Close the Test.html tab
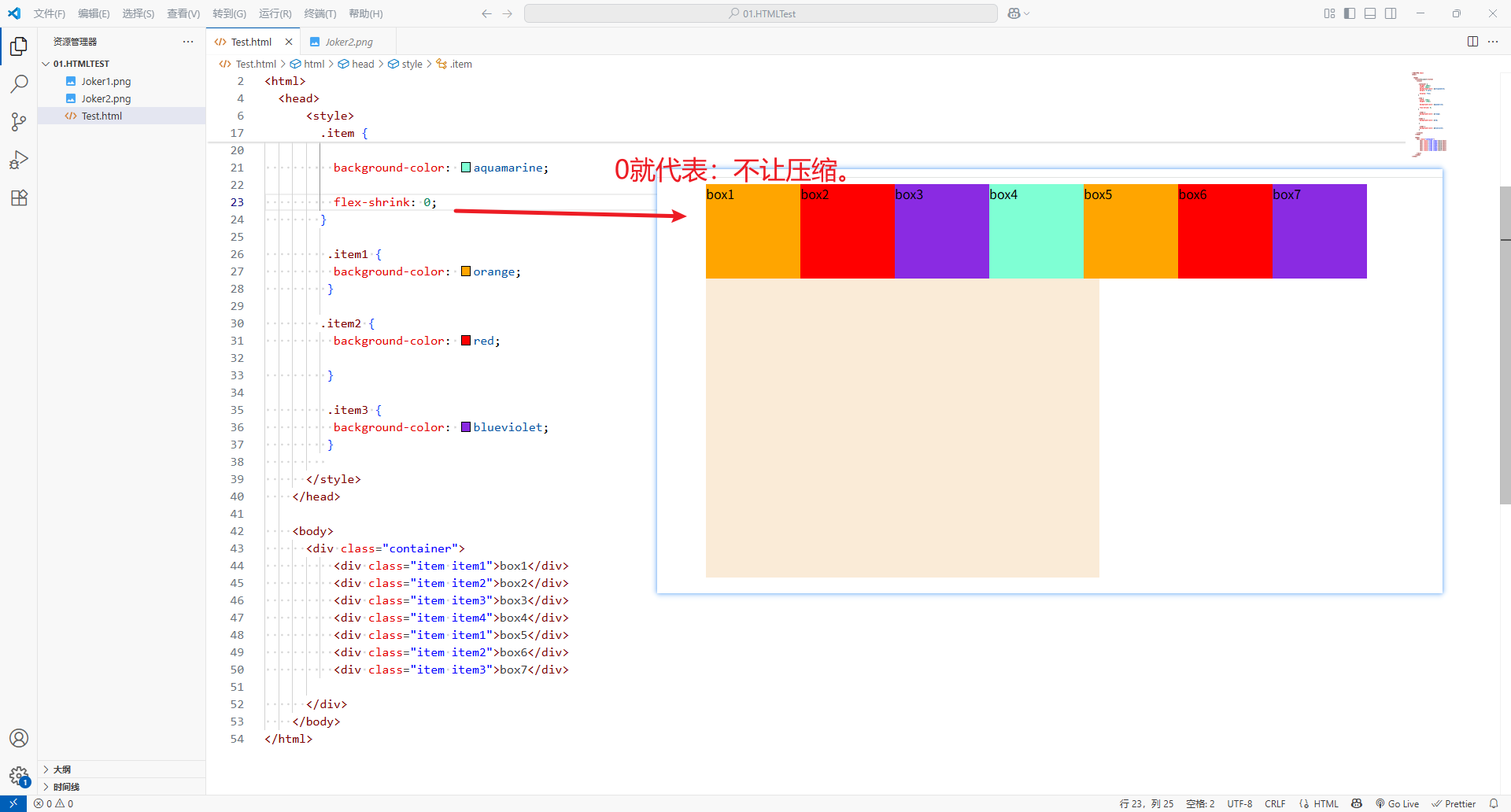Image resolution: width=1511 pixels, height=812 pixels. [x=289, y=42]
